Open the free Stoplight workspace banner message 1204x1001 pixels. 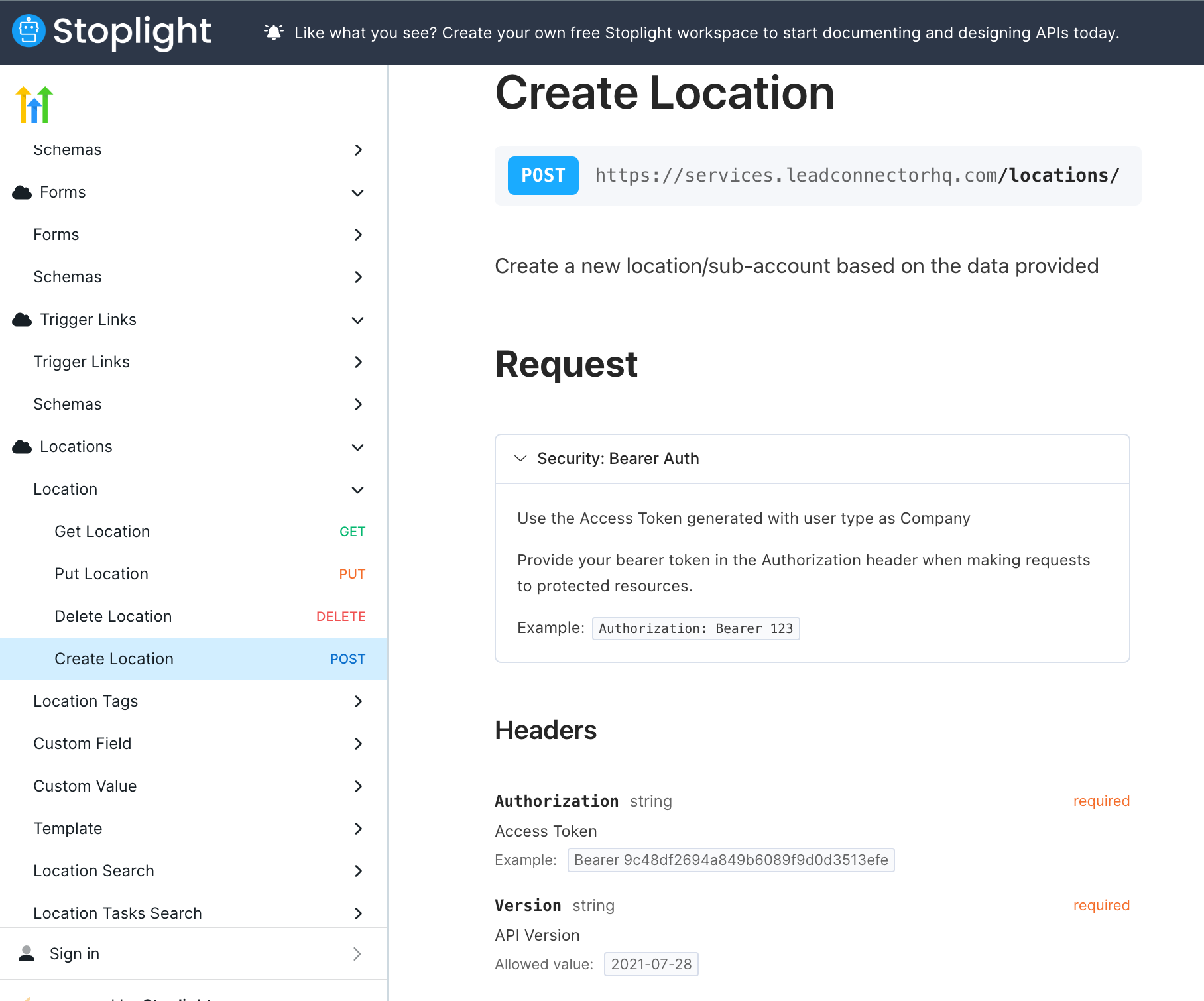707,33
